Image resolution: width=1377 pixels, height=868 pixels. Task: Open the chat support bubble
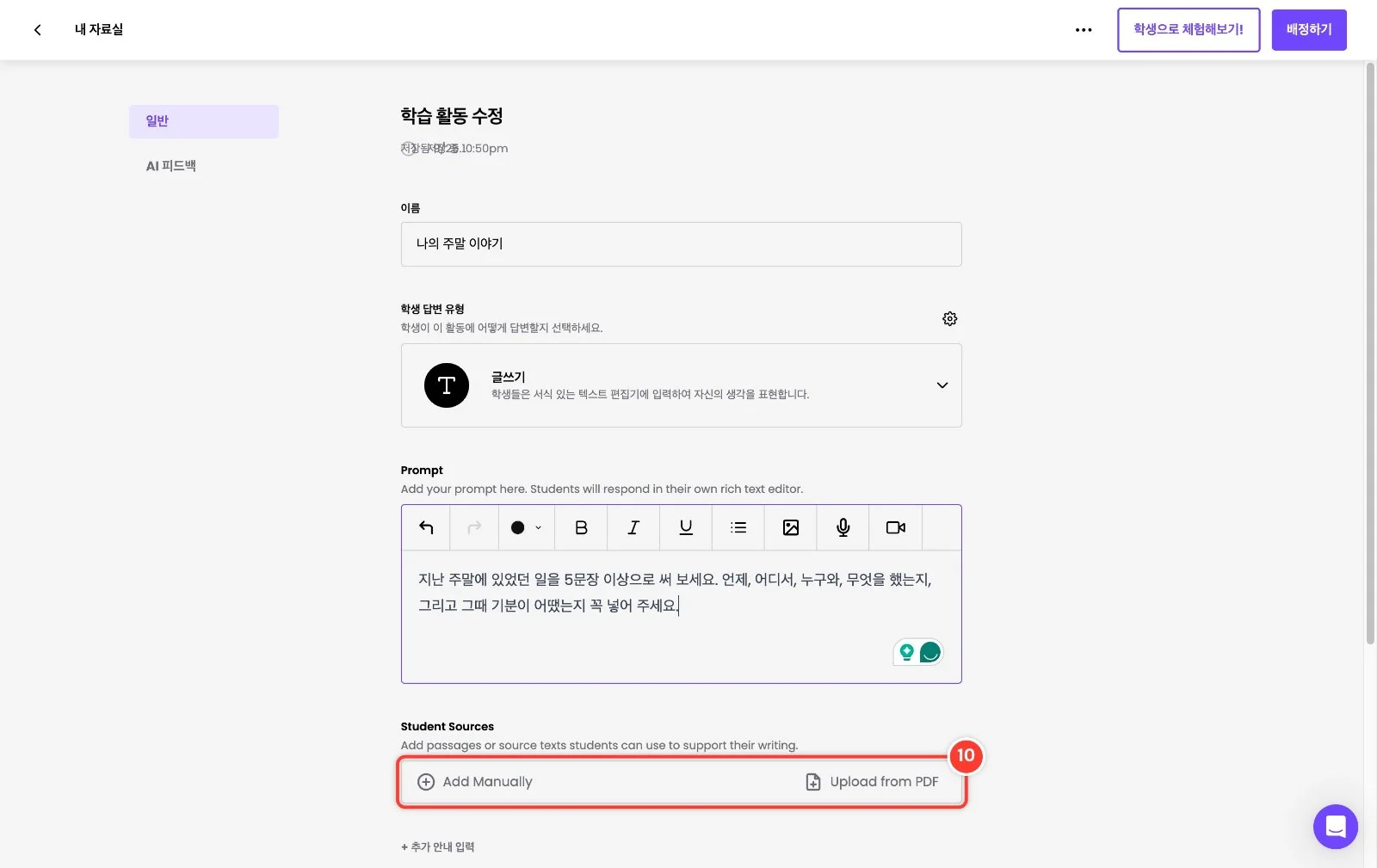(1336, 827)
